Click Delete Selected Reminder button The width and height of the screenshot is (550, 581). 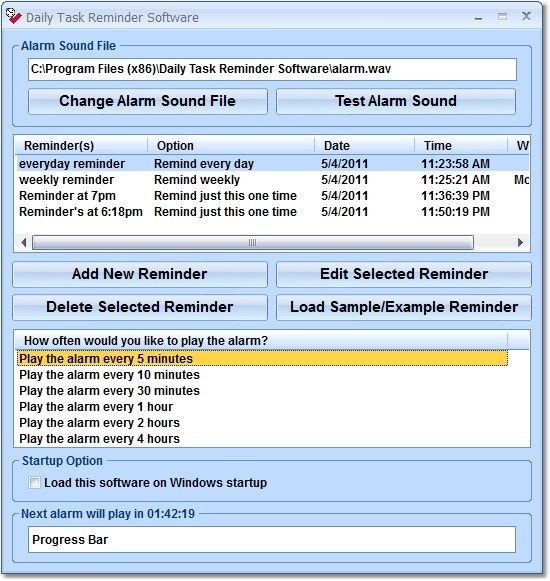pyautogui.click(x=140, y=307)
